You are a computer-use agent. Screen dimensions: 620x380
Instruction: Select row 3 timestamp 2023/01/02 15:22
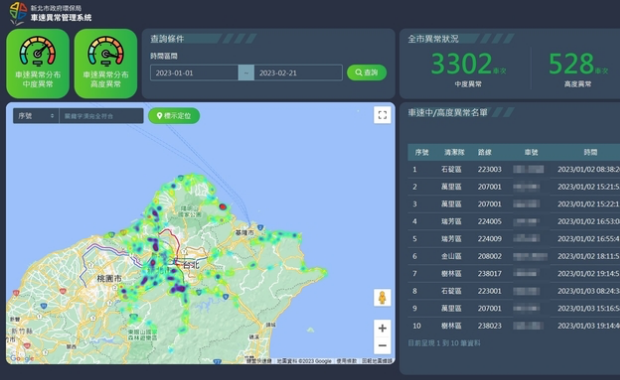(x=589, y=204)
